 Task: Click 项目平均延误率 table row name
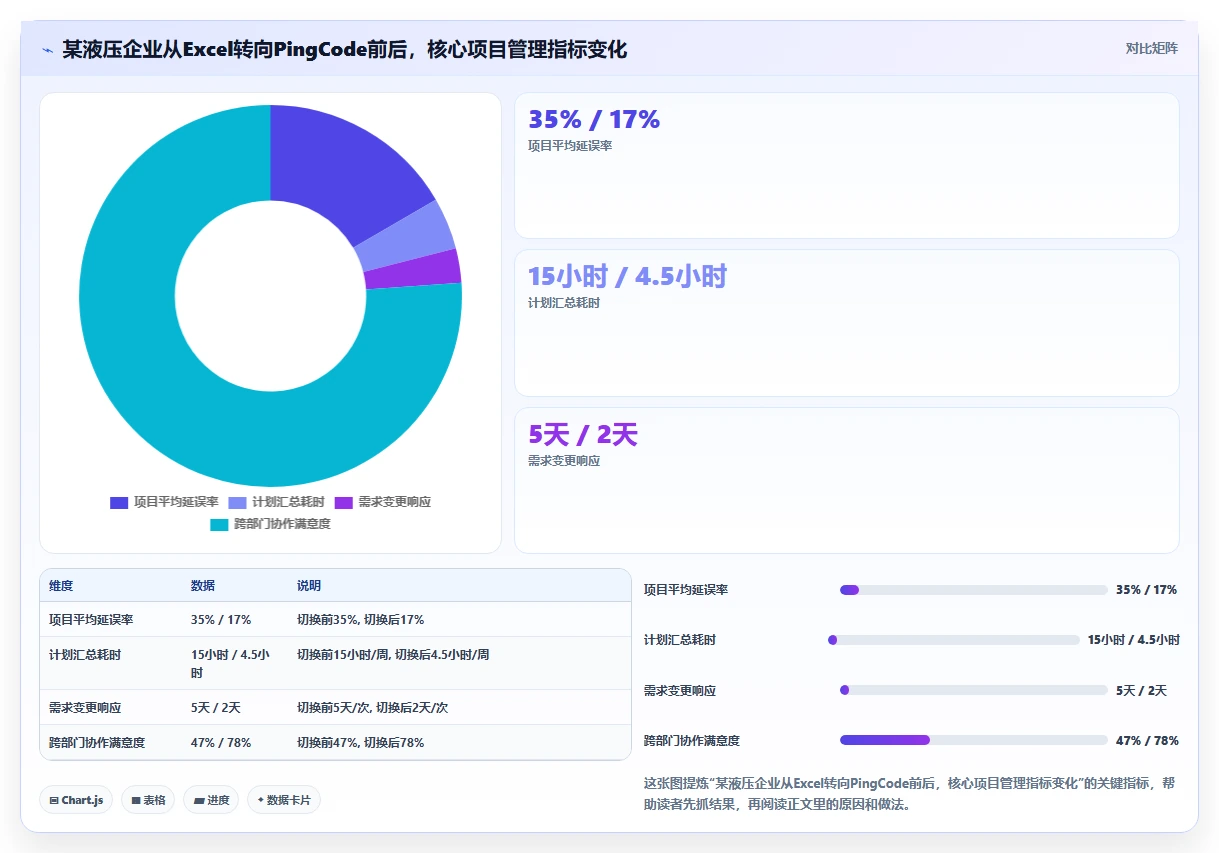pos(91,620)
